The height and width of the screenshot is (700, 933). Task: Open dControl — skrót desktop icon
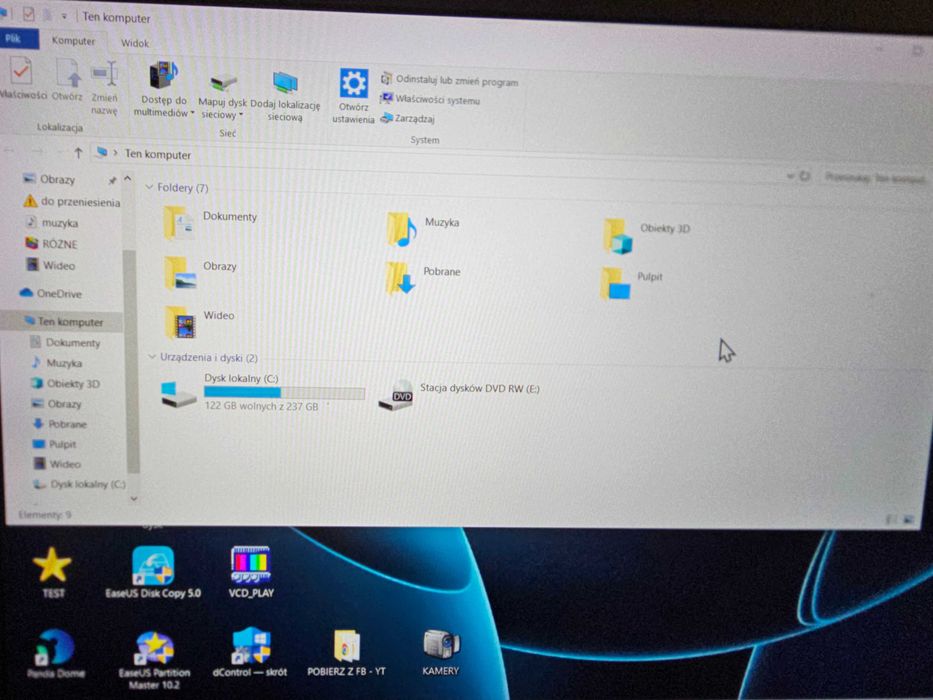pos(250,652)
